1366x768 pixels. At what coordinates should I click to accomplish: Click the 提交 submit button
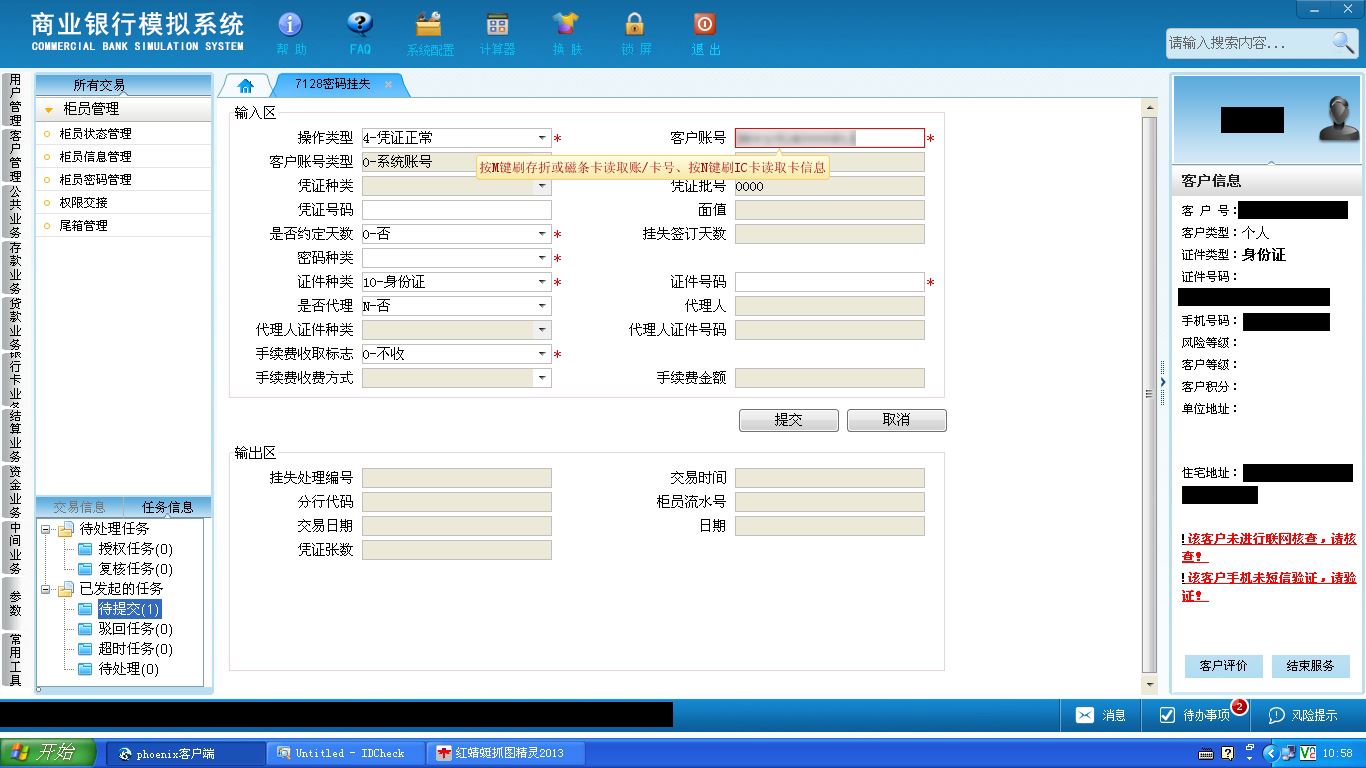tap(788, 420)
